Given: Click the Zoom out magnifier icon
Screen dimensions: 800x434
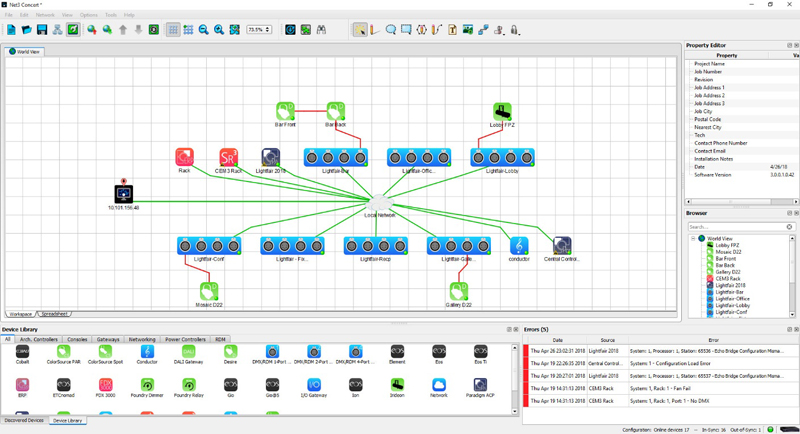Looking at the screenshot, I should click(x=204, y=30).
